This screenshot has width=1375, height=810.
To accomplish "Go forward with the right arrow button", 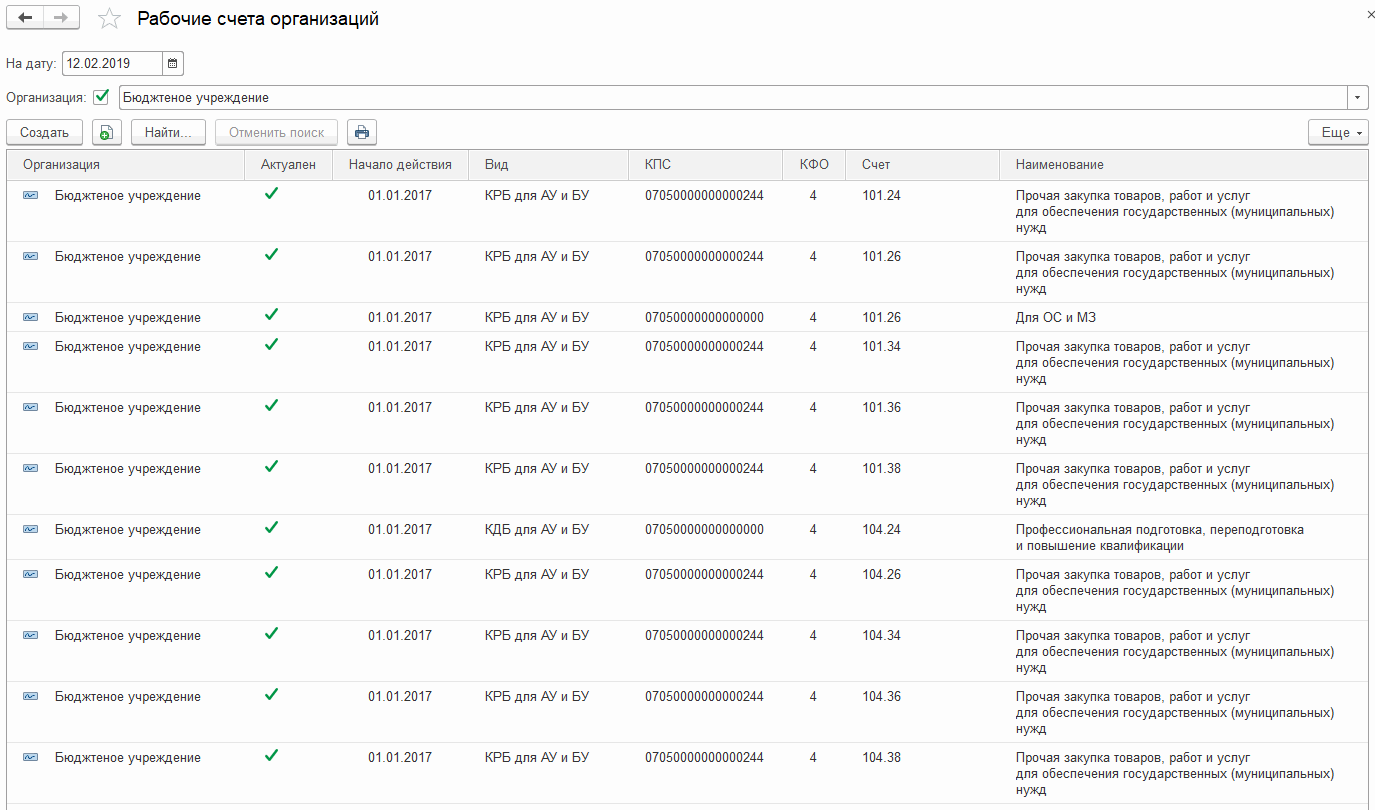I will pyautogui.click(x=61, y=18).
